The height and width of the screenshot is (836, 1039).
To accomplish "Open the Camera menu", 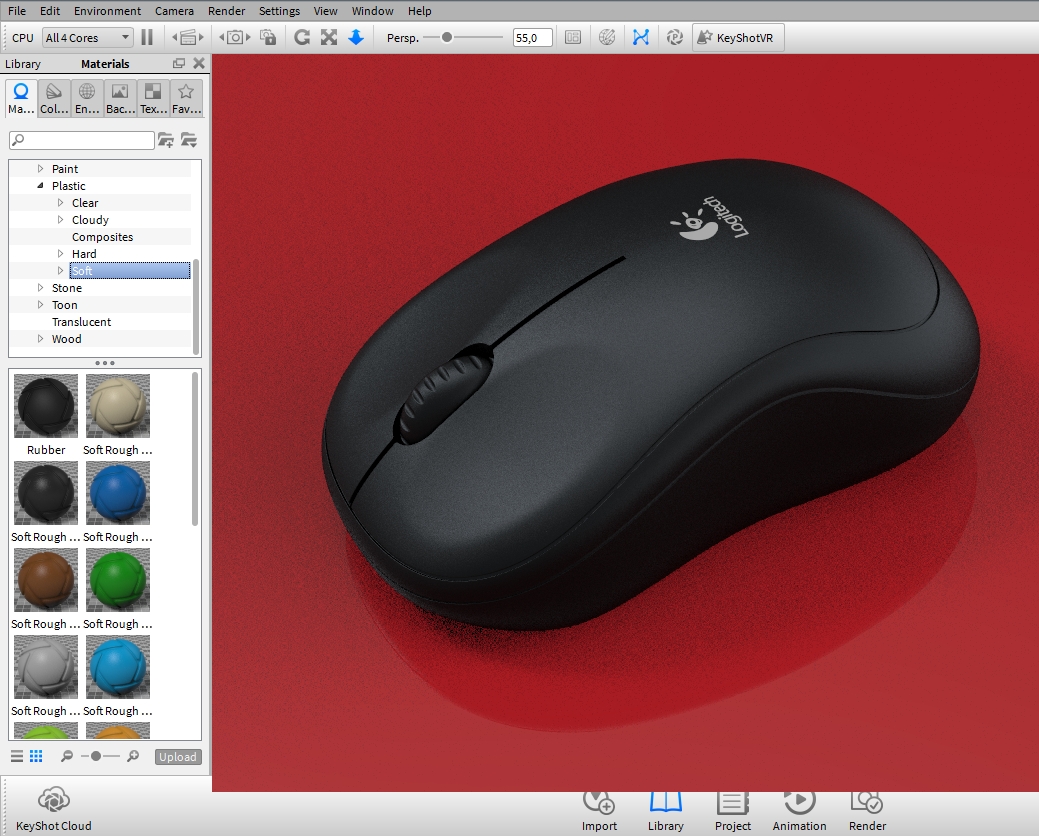I will point(174,11).
